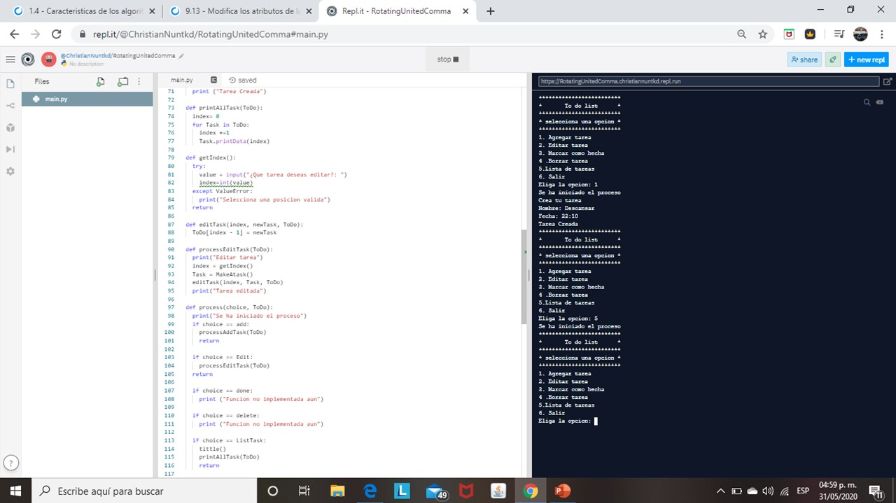Open the version control sidebar icon
Image resolution: width=896 pixels, height=503 pixels.
[11, 105]
